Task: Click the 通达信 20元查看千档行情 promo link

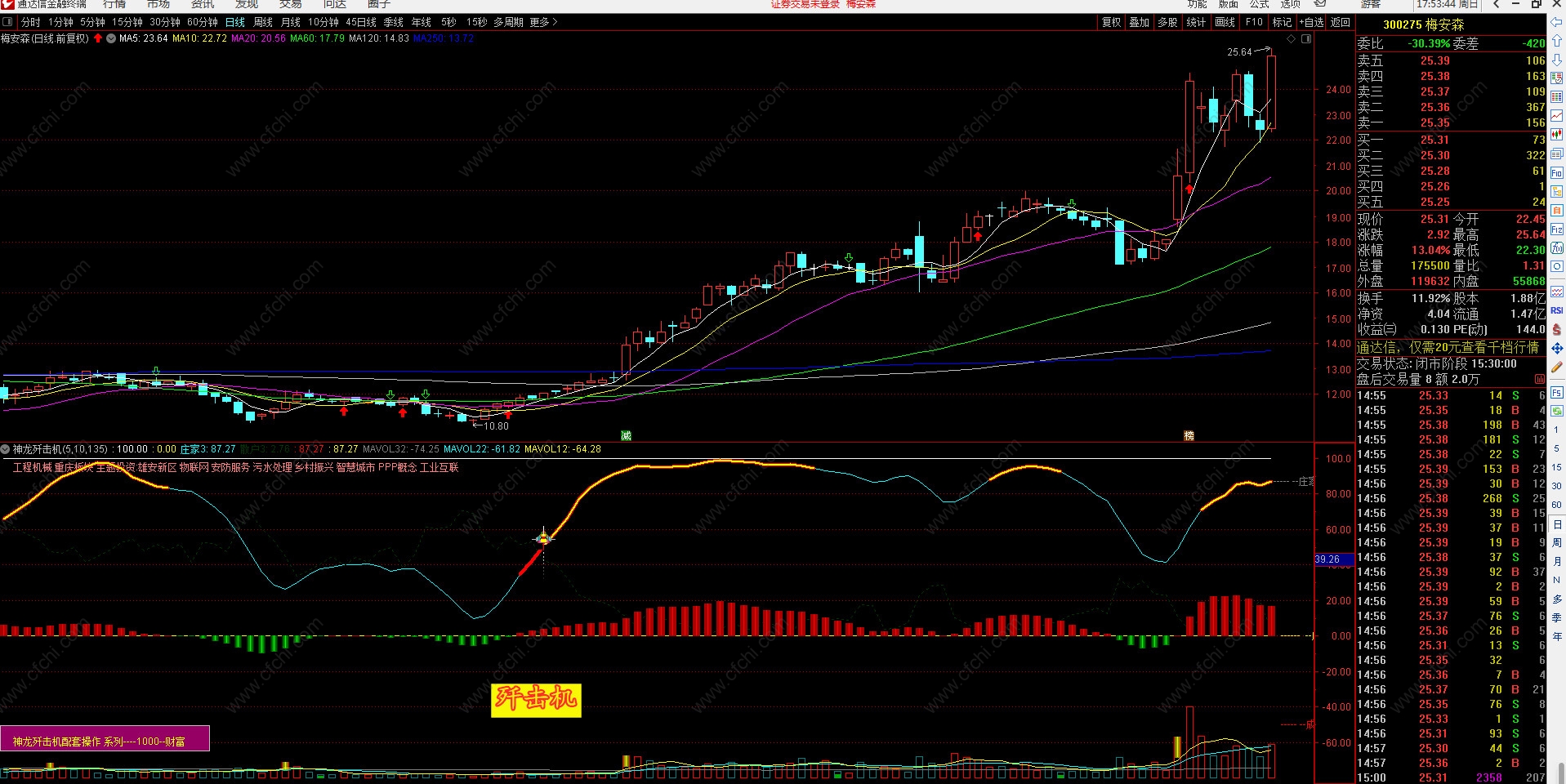Action: pos(1448,347)
